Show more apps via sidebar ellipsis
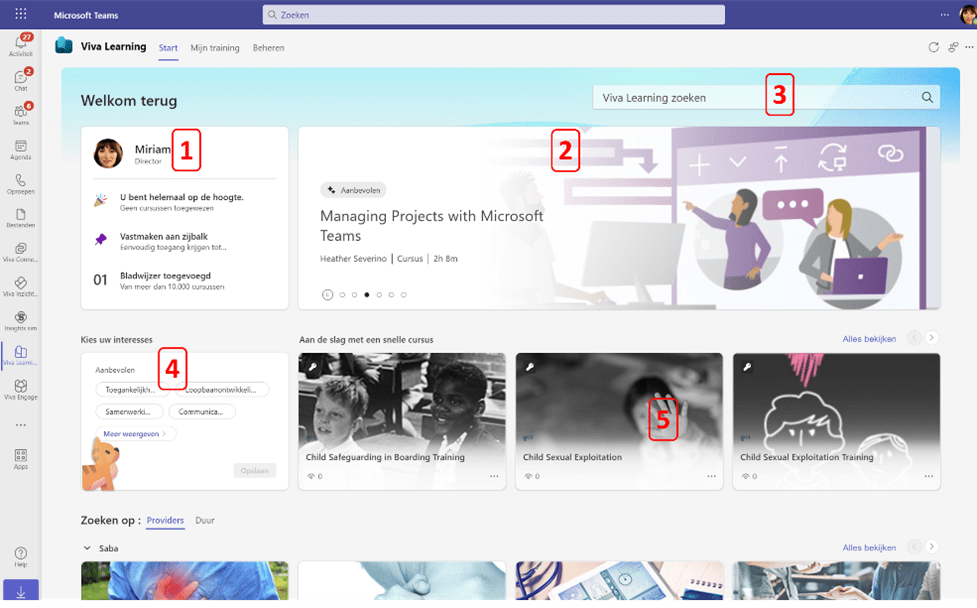Screen dimensions: 977x608 tap(21, 425)
